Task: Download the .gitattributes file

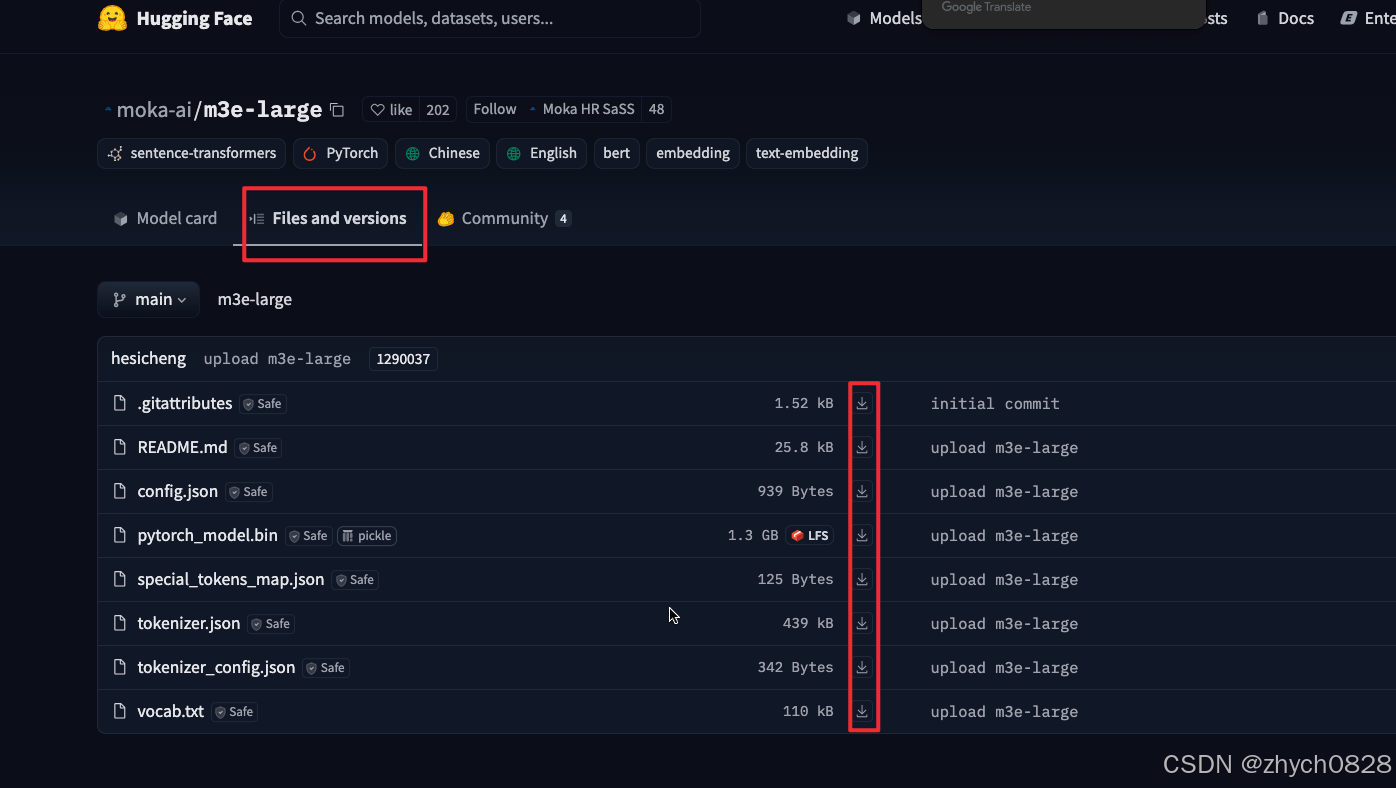Action: (x=862, y=403)
